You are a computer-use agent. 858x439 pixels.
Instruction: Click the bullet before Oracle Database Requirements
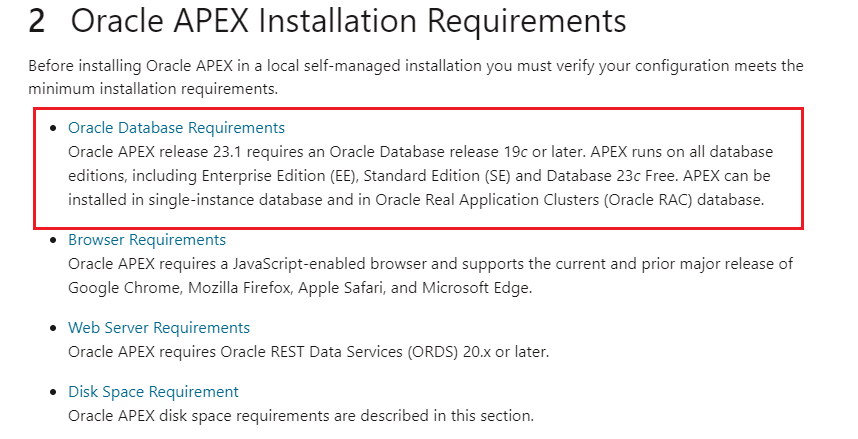click(x=53, y=128)
